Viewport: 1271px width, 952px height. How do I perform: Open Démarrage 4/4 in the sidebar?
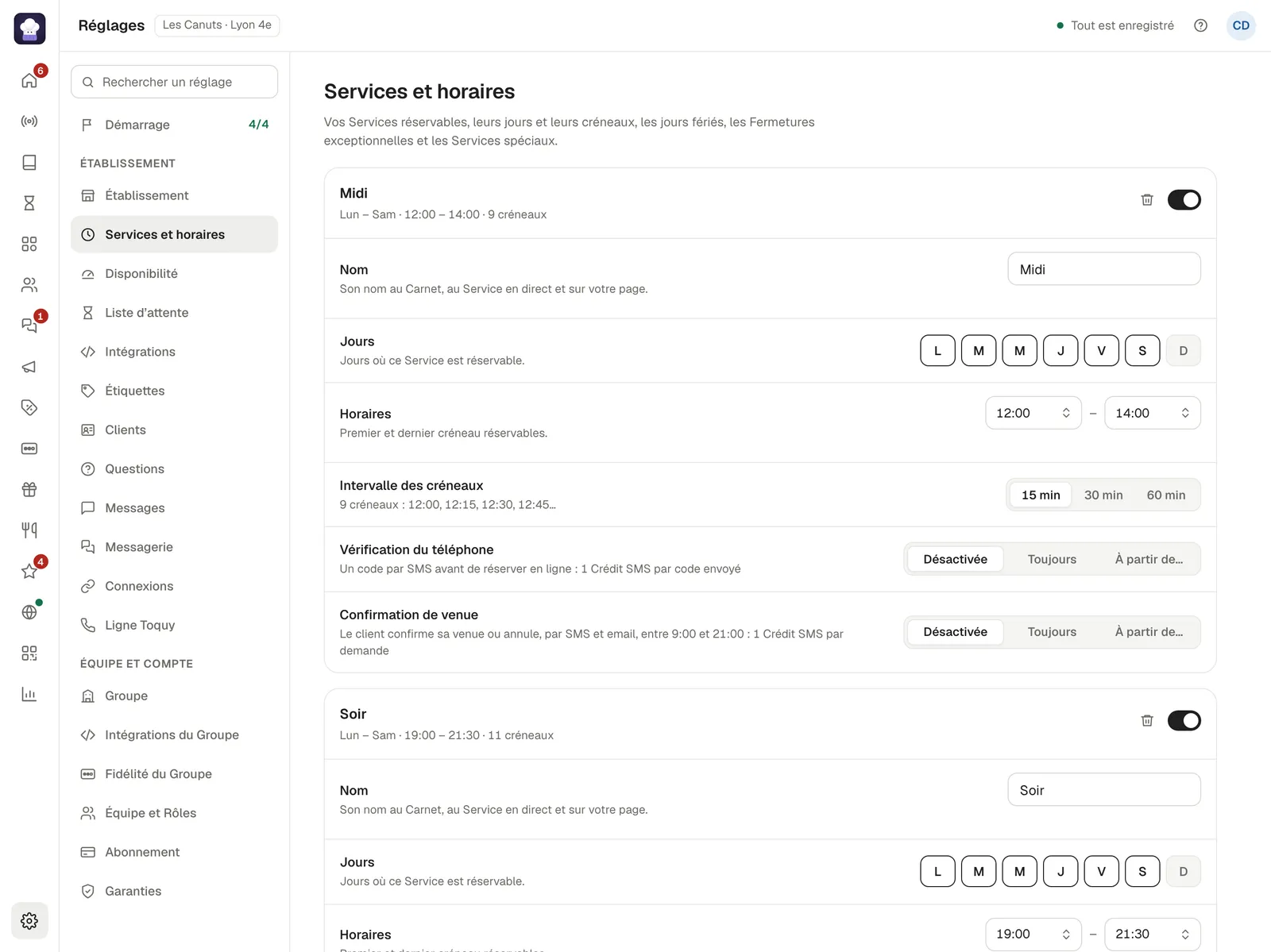(174, 125)
